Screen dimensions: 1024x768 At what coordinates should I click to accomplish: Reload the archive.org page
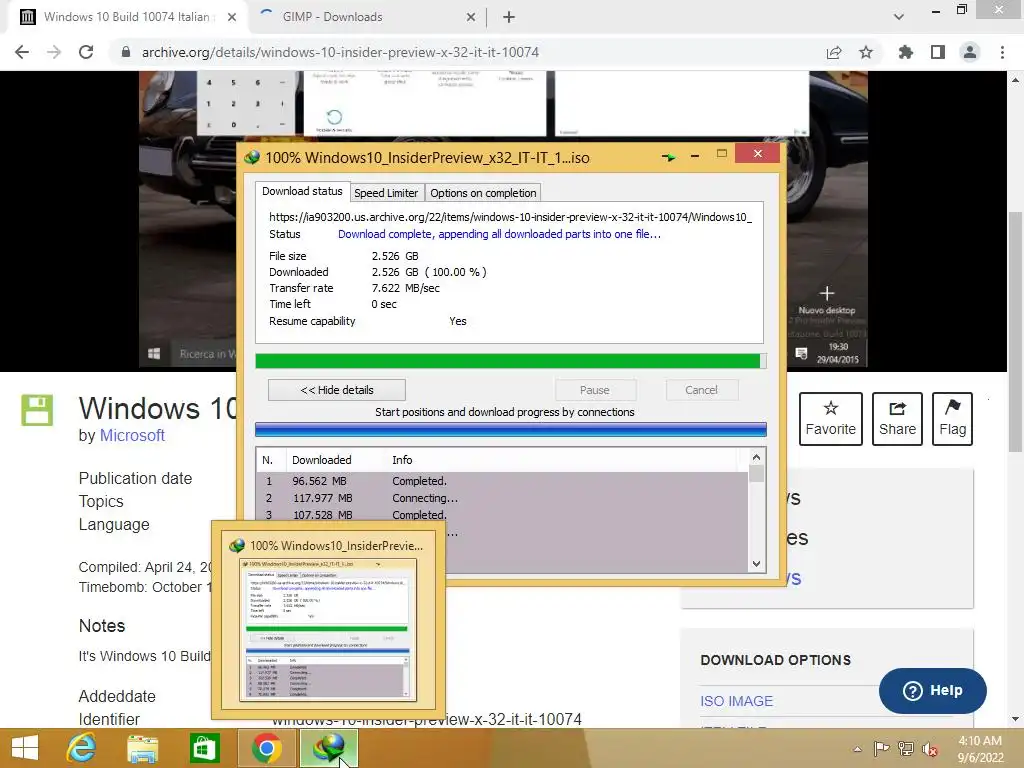tap(86, 52)
